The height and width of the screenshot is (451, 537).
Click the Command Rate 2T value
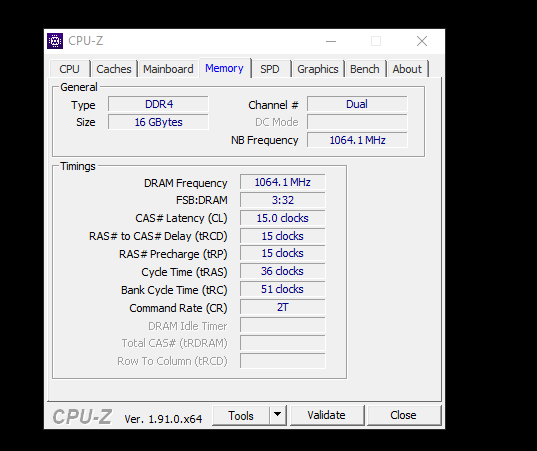coord(283,307)
